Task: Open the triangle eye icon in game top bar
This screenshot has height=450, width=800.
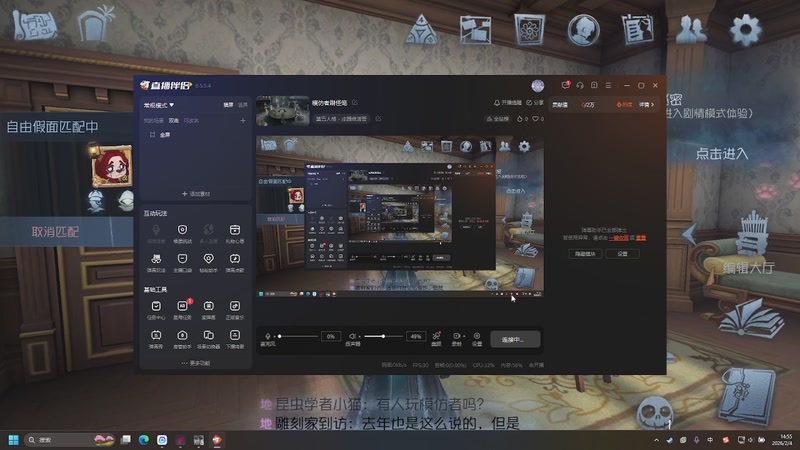Action: tap(421, 29)
